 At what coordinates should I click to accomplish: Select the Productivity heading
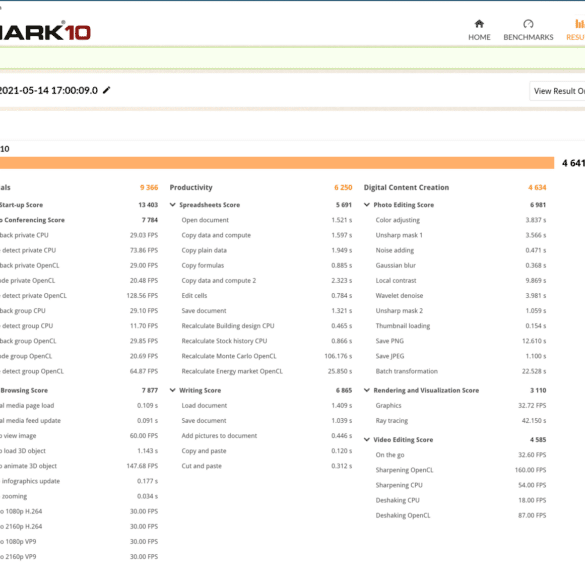pos(191,187)
